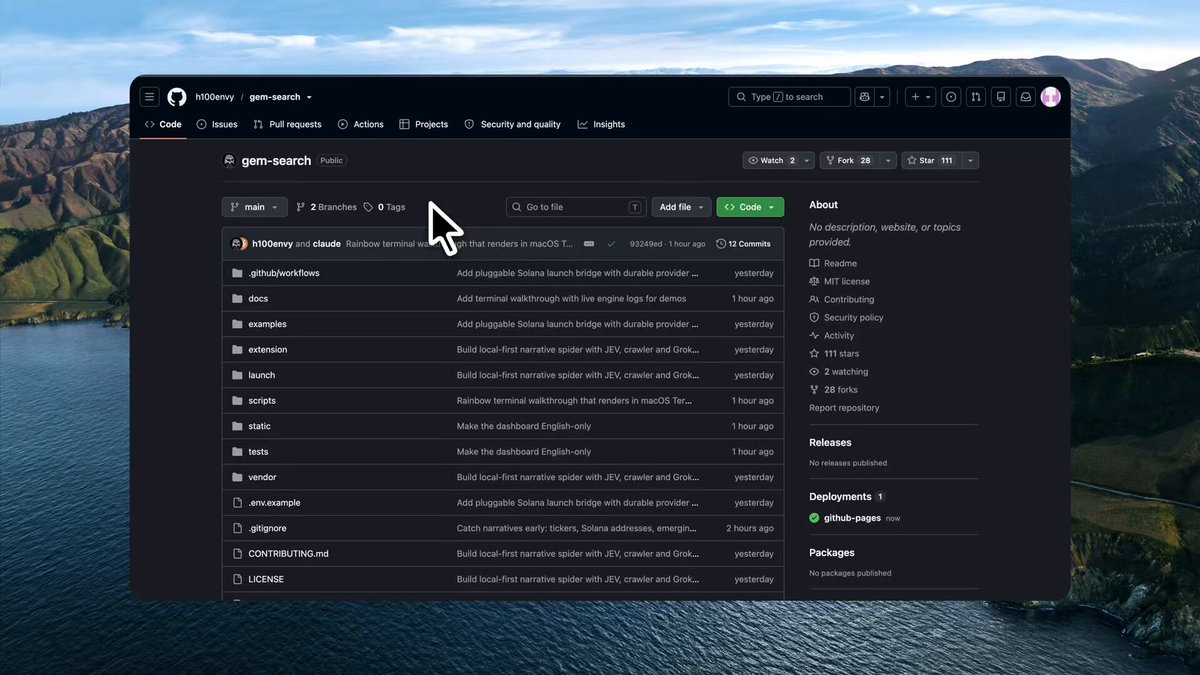Open the commit hash 93249ed
Viewport: 1200px width, 675px height.
pos(646,244)
